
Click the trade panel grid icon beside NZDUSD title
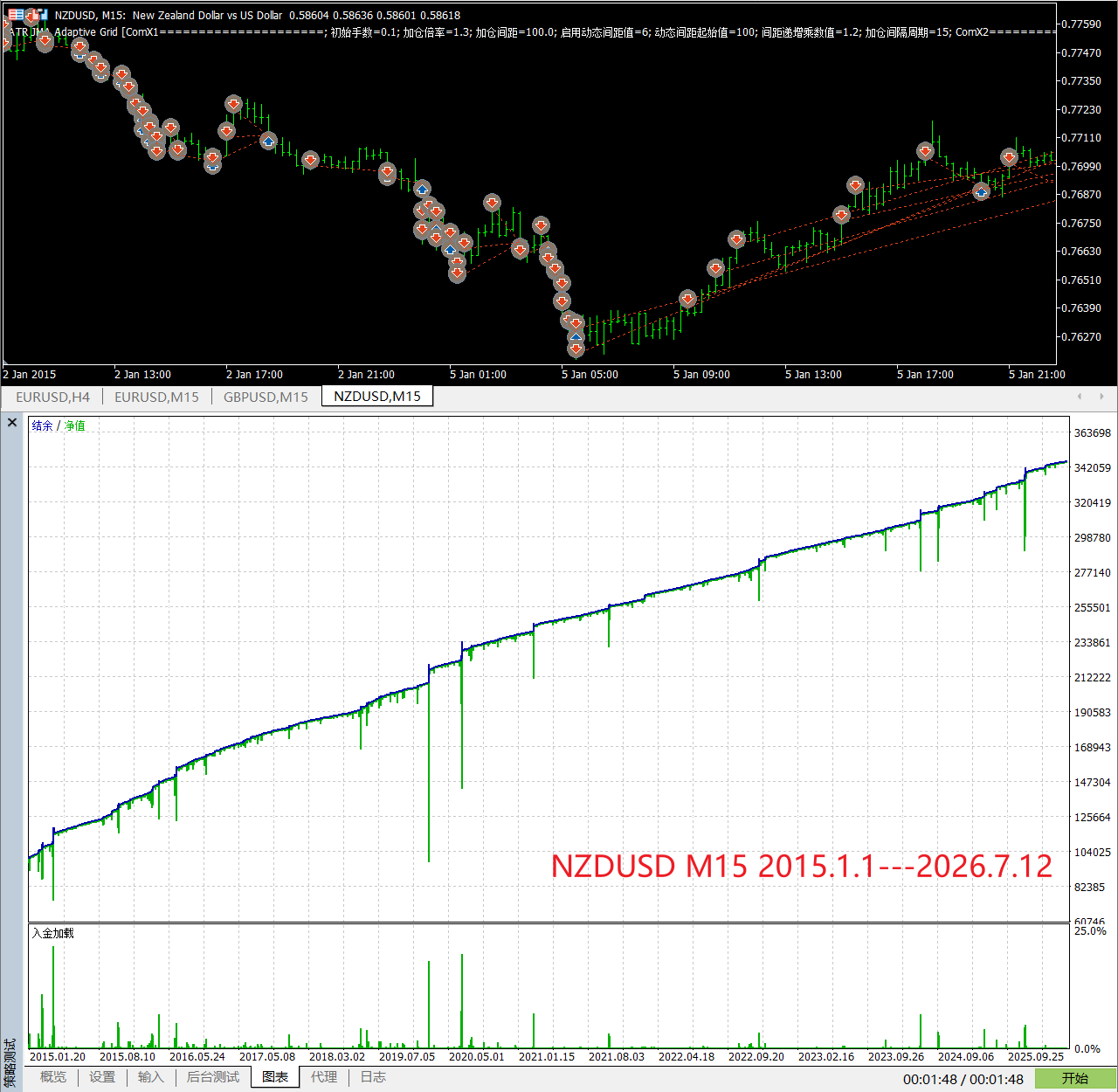17,15
